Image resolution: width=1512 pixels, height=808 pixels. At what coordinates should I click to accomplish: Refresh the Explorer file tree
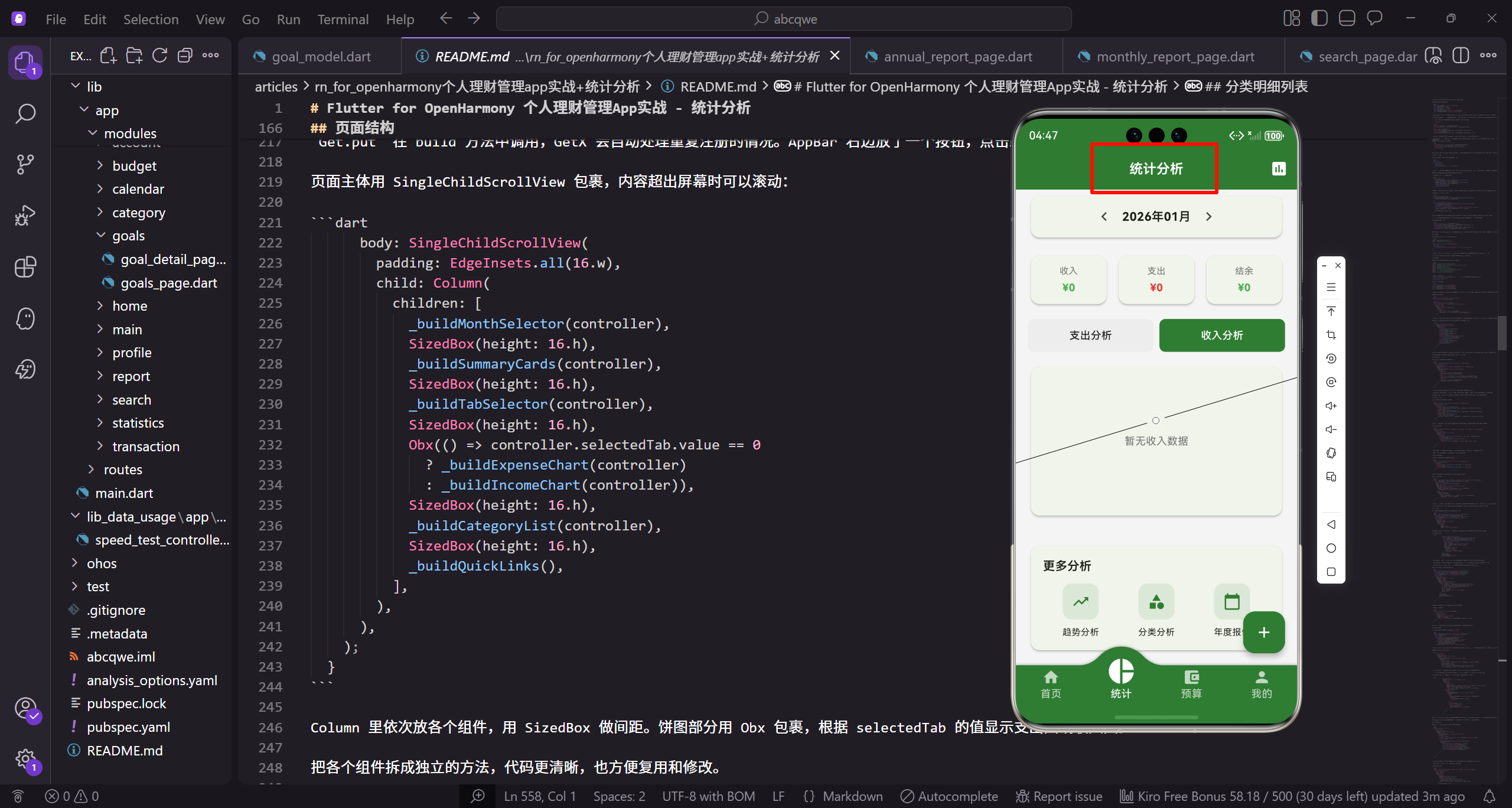159,55
